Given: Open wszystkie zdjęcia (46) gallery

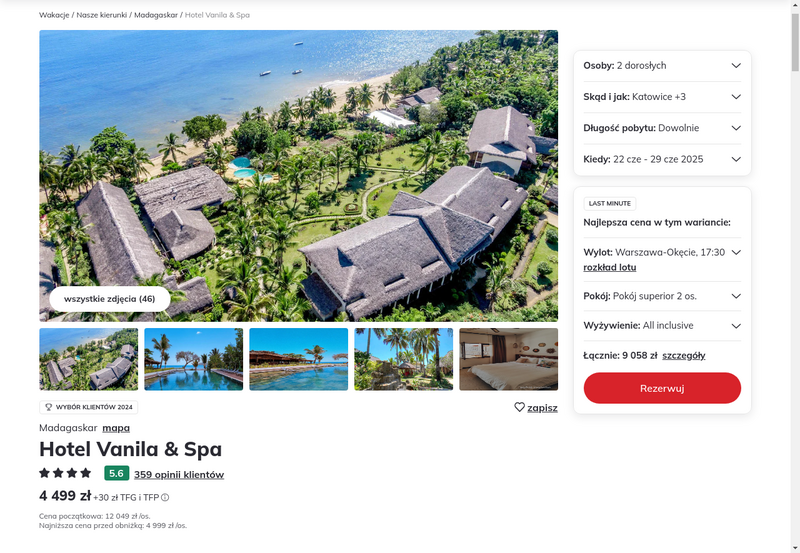Looking at the screenshot, I should click(110, 299).
